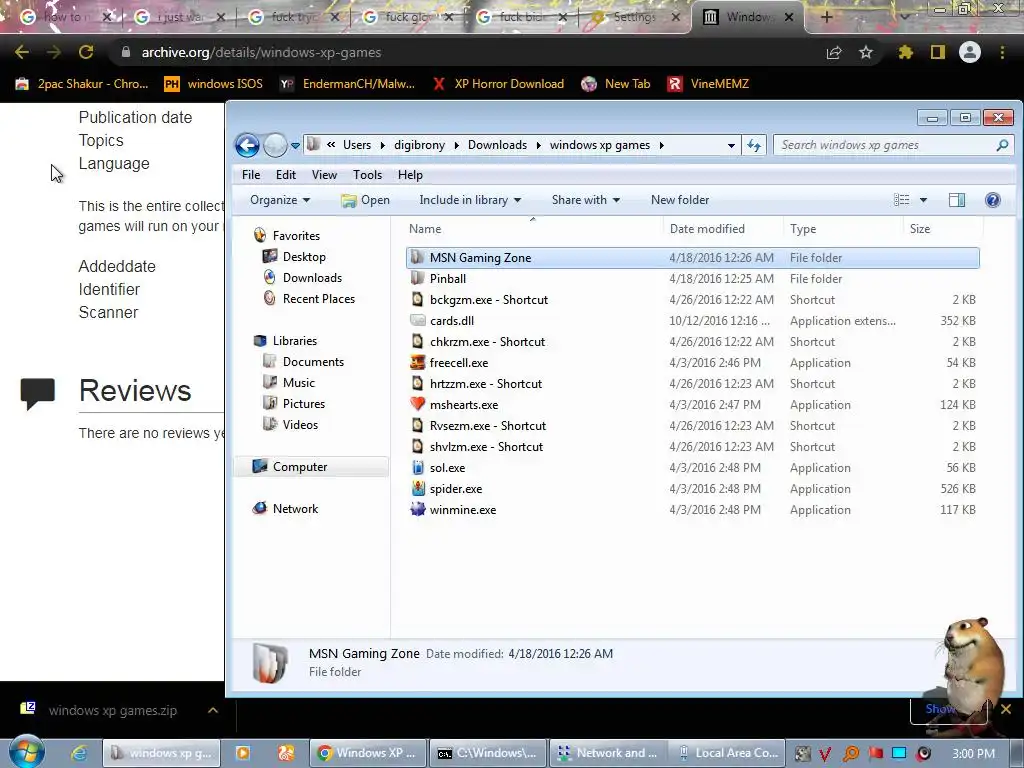1024x768 pixels.
Task: Click the Windows Start orb
Action: pyautogui.click(x=26, y=752)
